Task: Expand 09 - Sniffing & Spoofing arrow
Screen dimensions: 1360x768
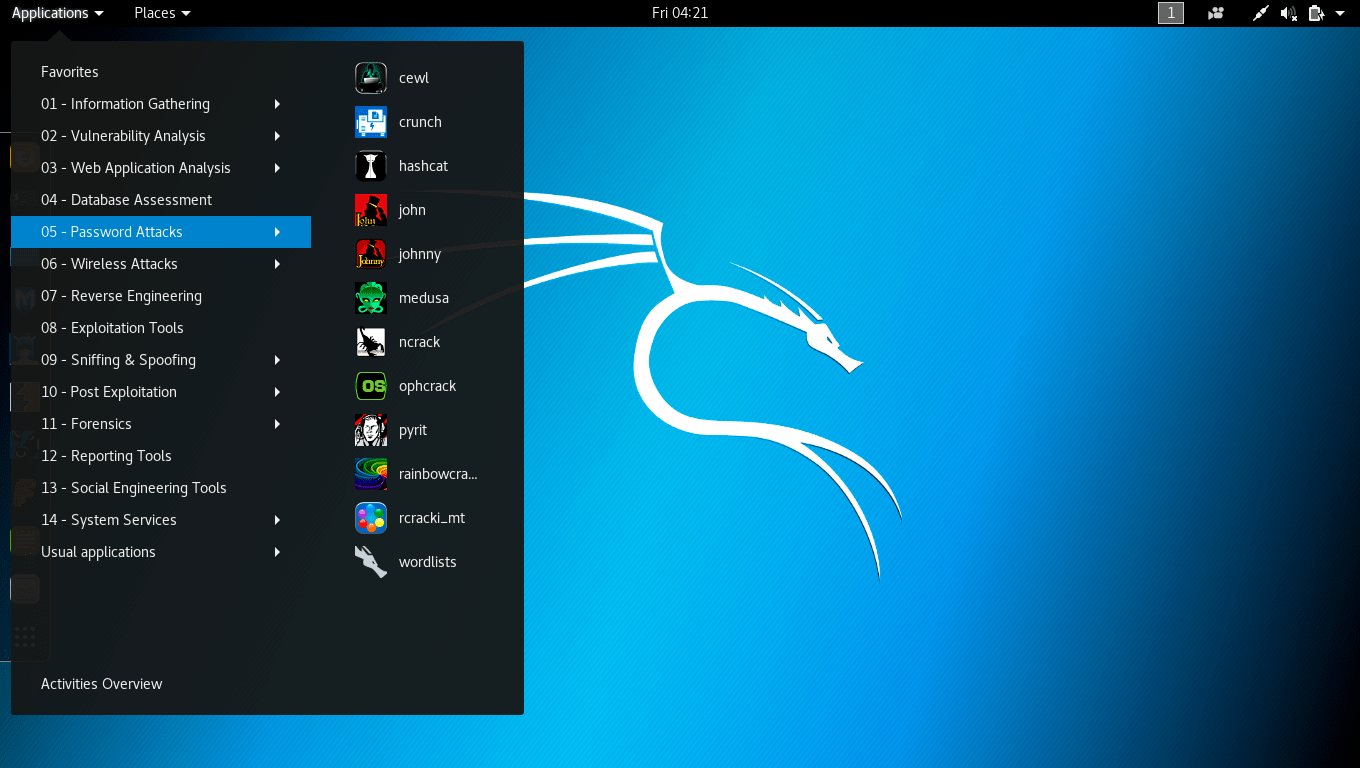Action: click(277, 360)
